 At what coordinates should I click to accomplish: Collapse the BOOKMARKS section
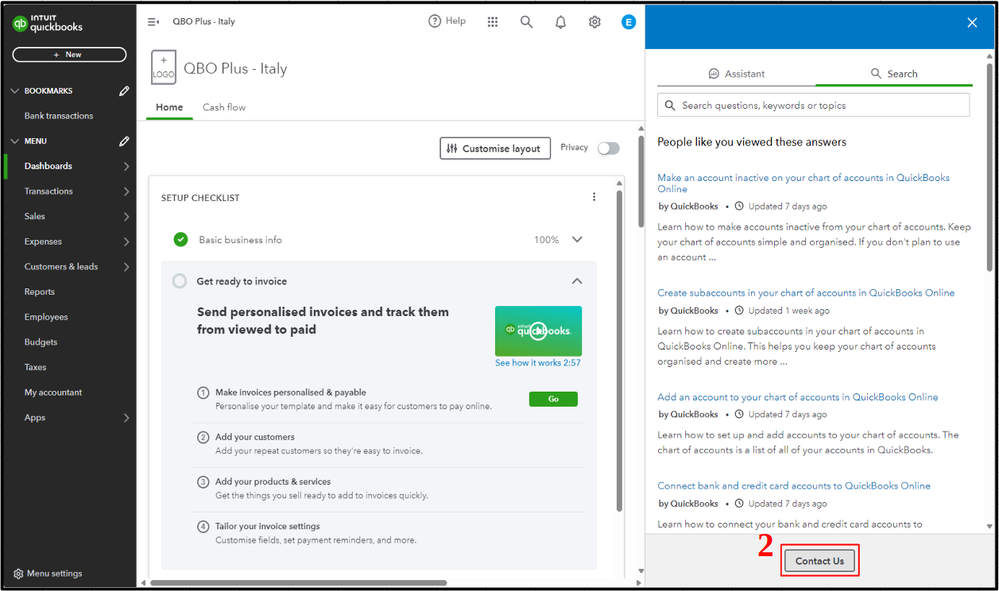(15, 91)
